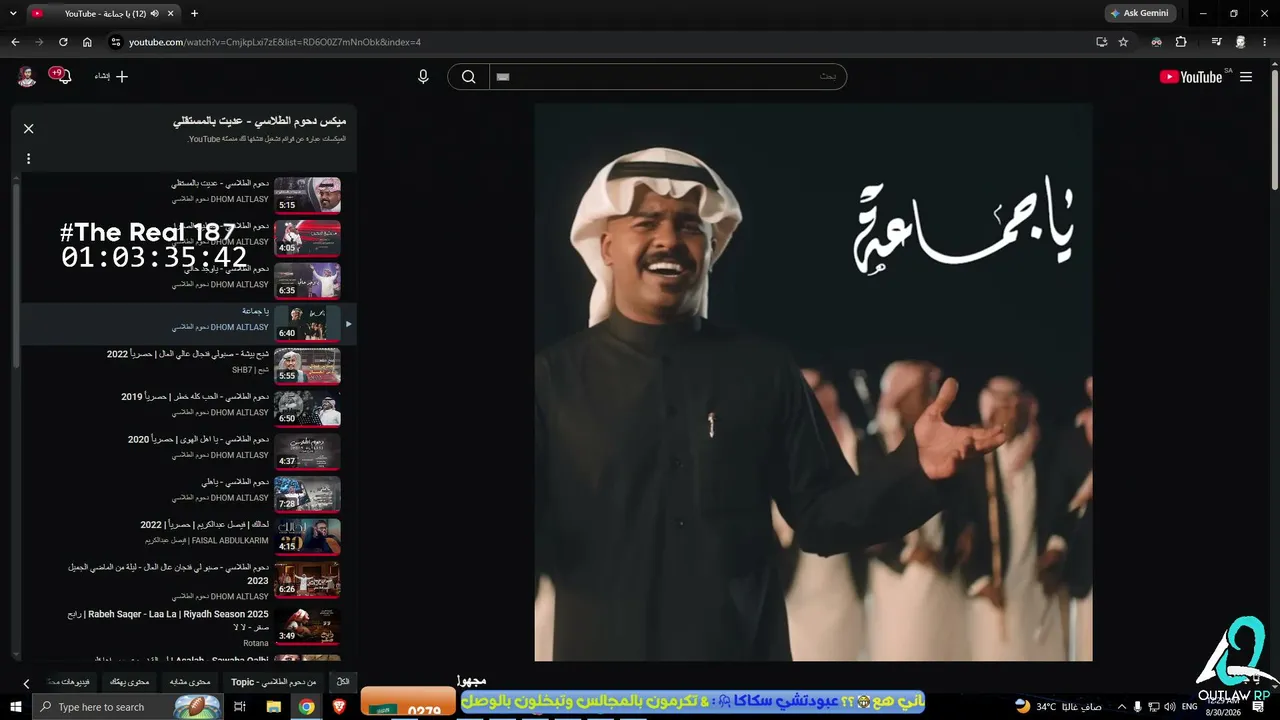The width and height of the screenshot is (1280, 720).
Task: Open شيخ بيشة - صبولي فنجال عالي المال
Action: tap(189, 366)
